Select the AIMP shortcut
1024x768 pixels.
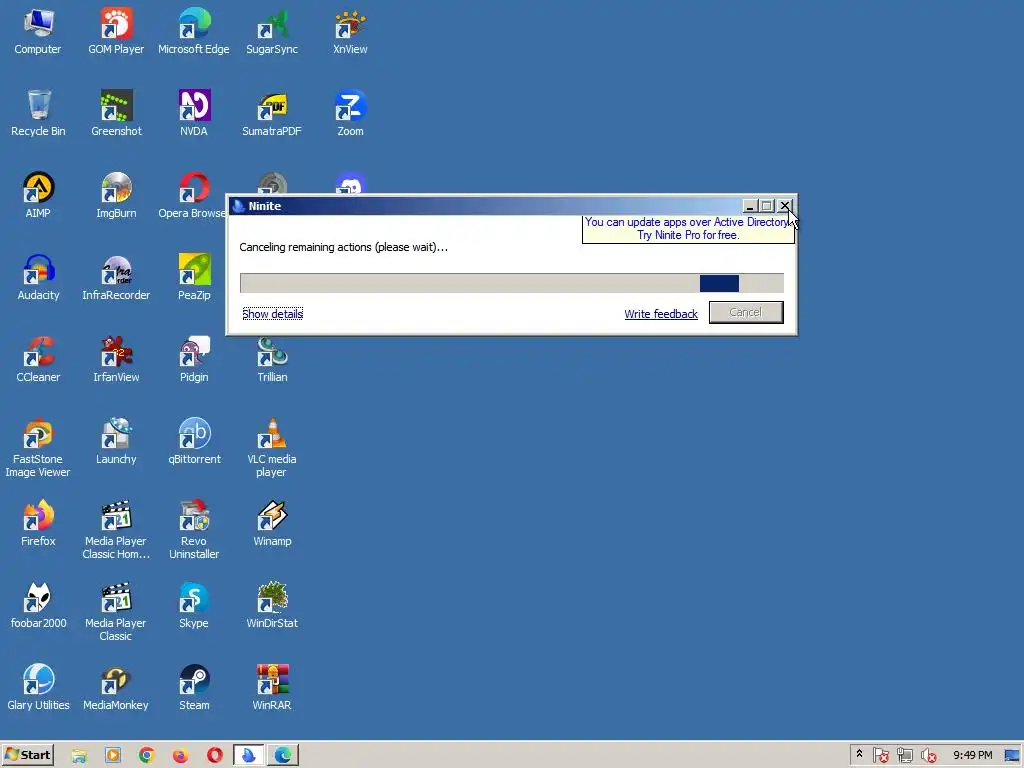[38, 195]
